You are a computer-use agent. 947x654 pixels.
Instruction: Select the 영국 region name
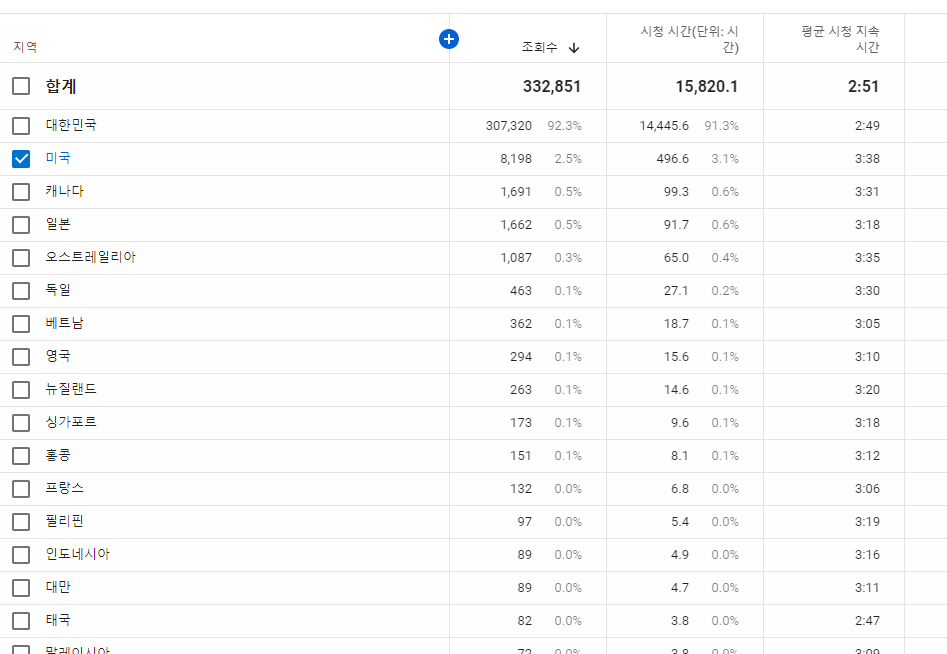58,356
